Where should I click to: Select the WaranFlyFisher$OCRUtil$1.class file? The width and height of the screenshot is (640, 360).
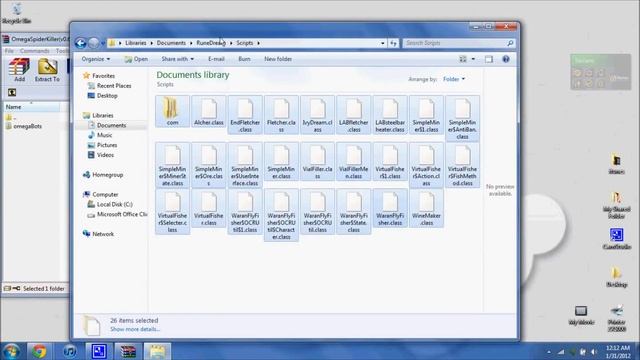[x=245, y=211]
